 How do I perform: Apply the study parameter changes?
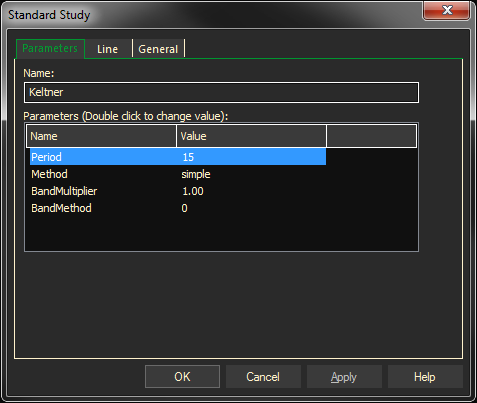344,377
